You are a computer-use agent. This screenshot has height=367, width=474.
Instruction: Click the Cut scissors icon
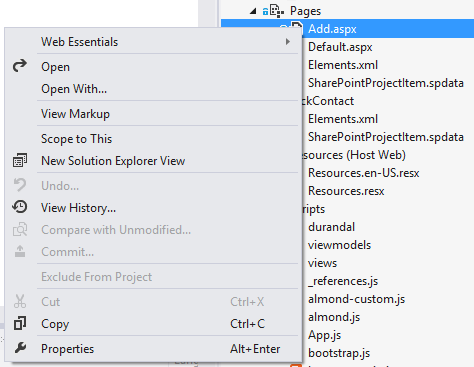20,301
